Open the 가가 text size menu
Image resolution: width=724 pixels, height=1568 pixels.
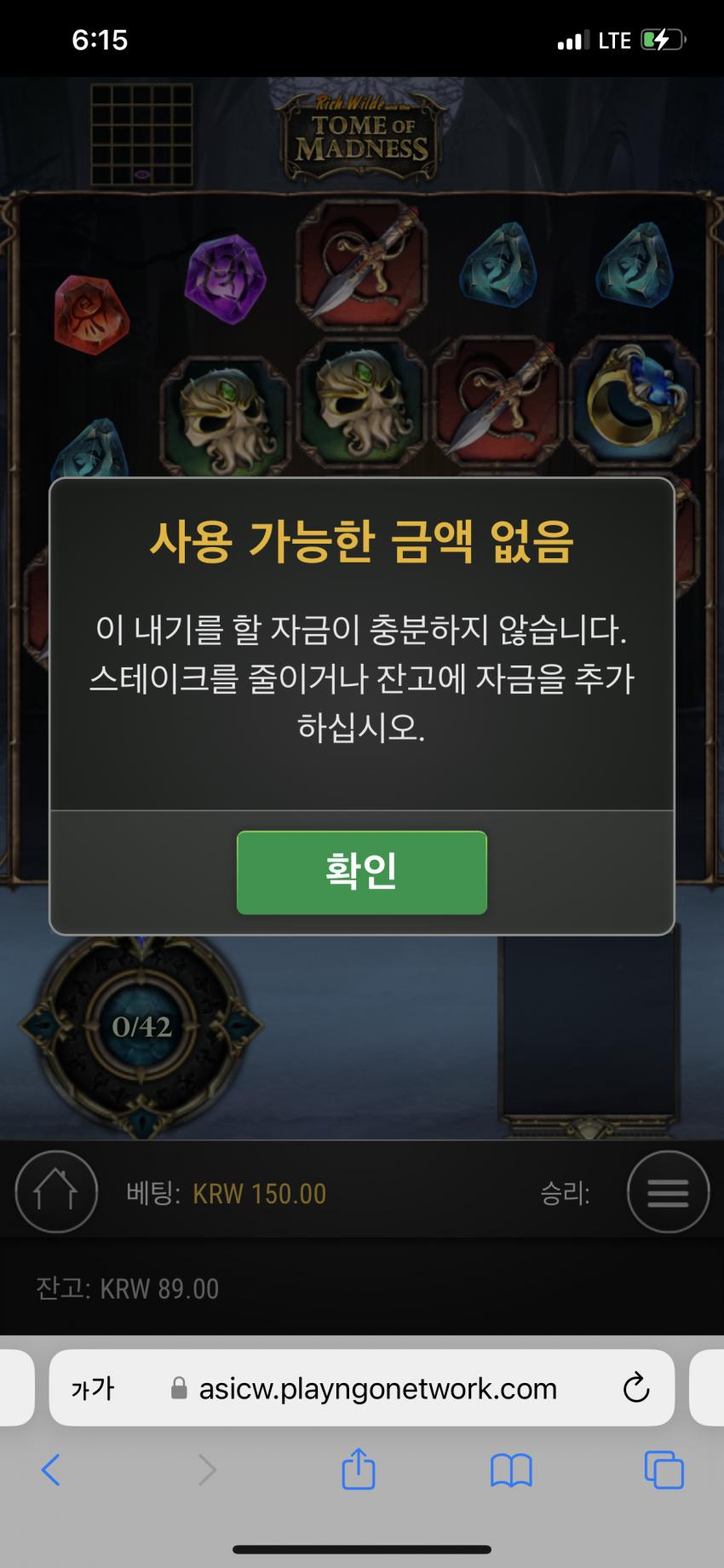(x=92, y=1388)
